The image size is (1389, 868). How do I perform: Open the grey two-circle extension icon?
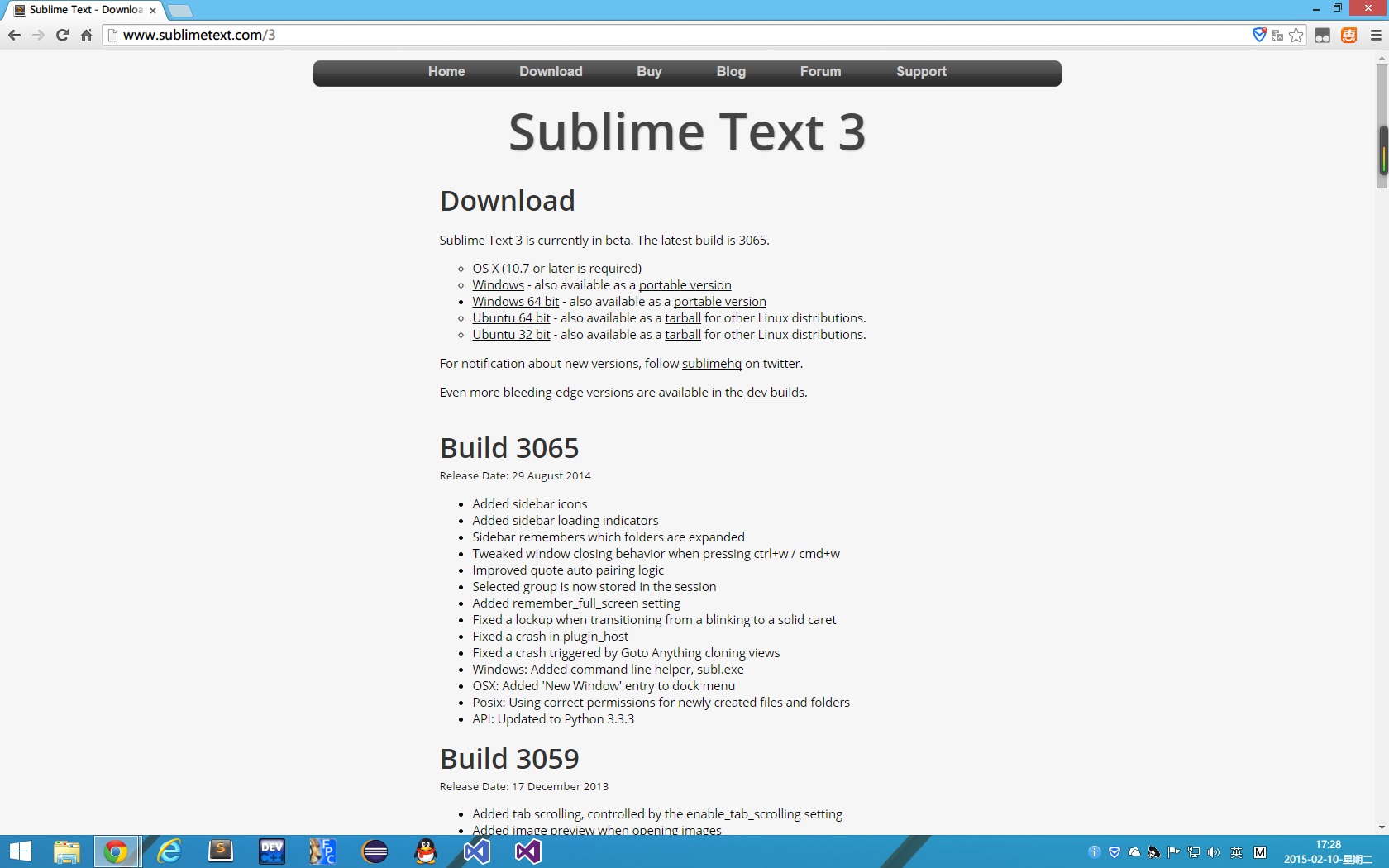(x=1323, y=35)
